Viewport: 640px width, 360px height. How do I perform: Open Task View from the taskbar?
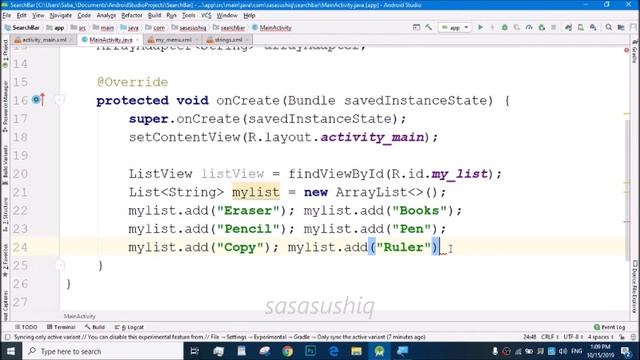click(x=194, y=351)
